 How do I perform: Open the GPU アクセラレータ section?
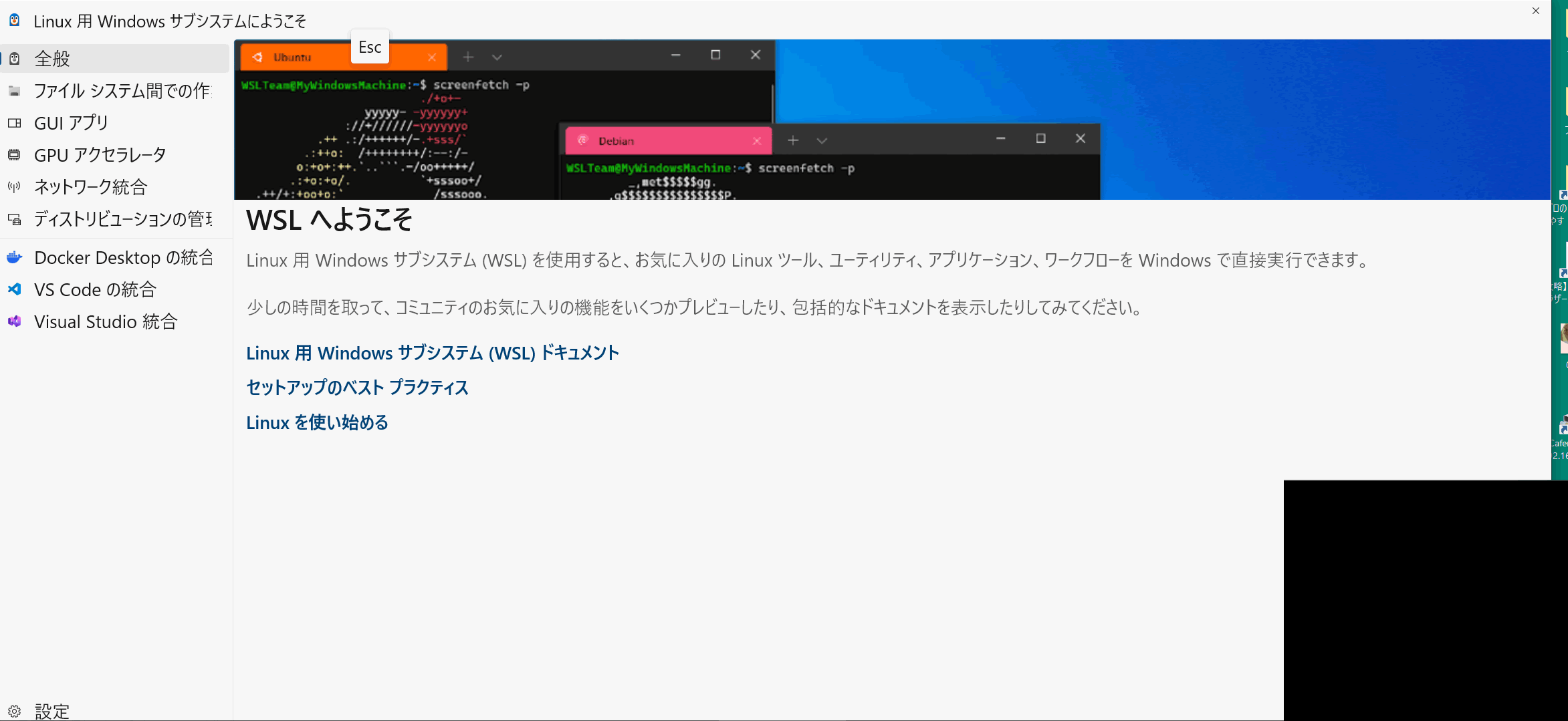[x=115, y=155]
